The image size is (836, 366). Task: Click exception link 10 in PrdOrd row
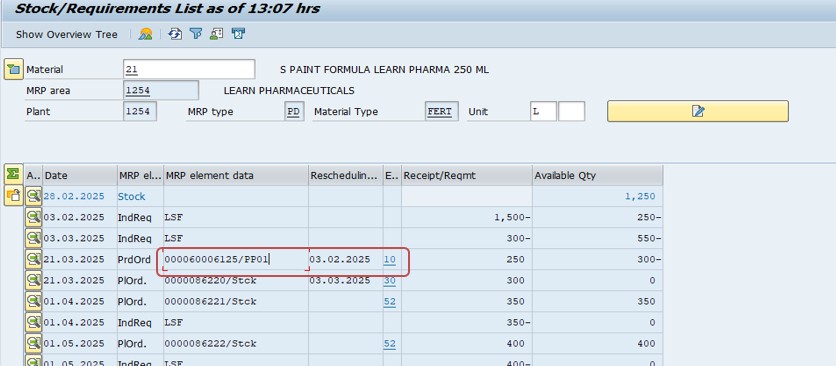point(390,260)
